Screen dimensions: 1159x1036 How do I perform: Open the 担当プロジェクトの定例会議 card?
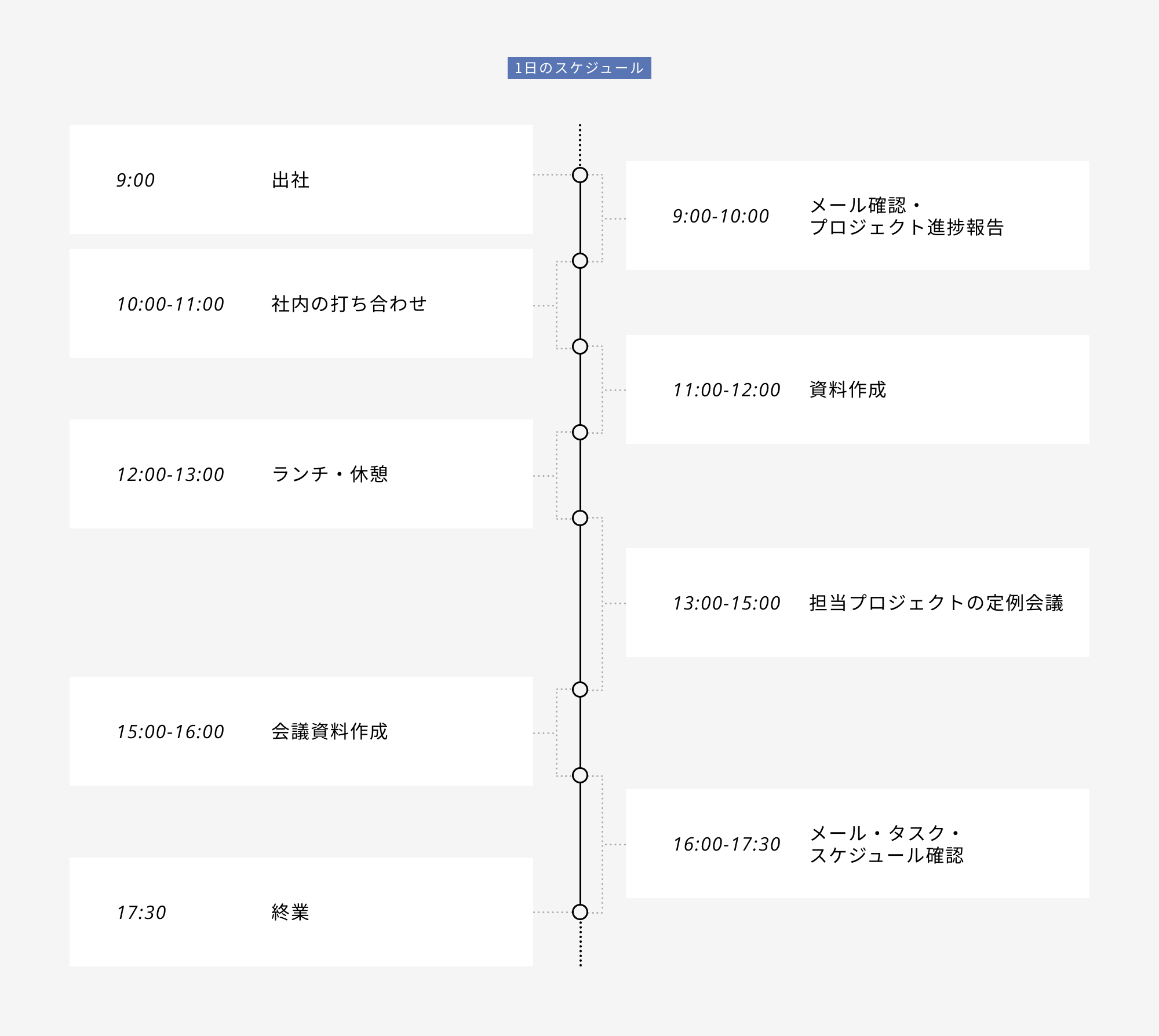click(857, 603)
